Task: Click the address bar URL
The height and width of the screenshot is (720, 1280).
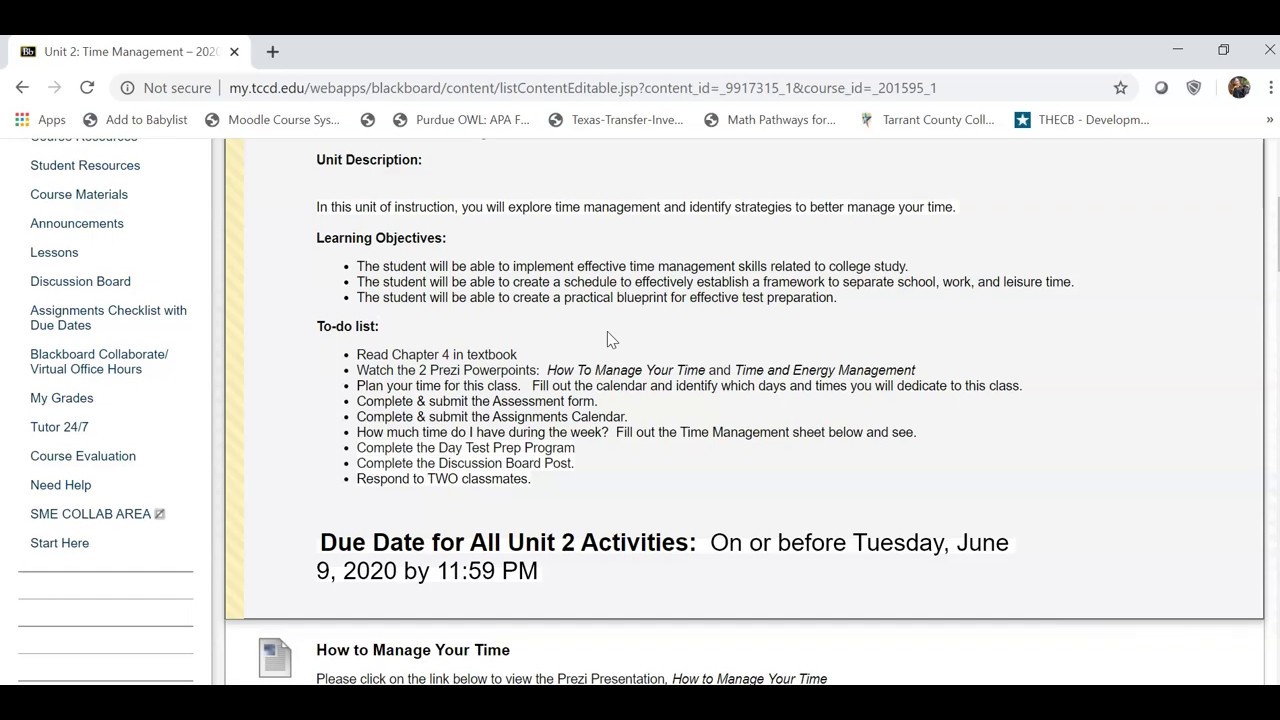Action: [583, 88]
